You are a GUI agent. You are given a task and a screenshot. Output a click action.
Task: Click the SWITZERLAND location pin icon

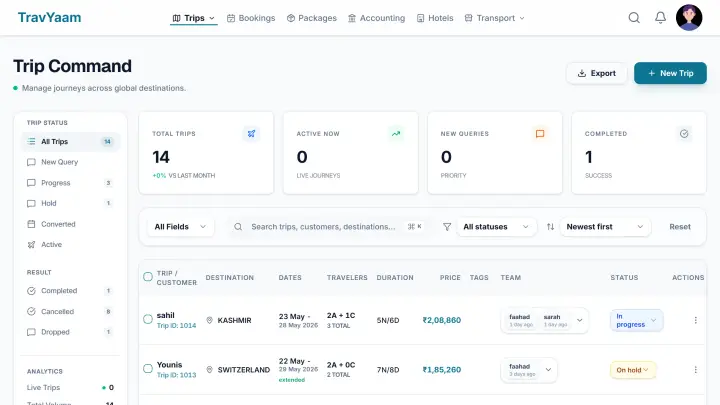pyautogui.click(x=209, y=370)
